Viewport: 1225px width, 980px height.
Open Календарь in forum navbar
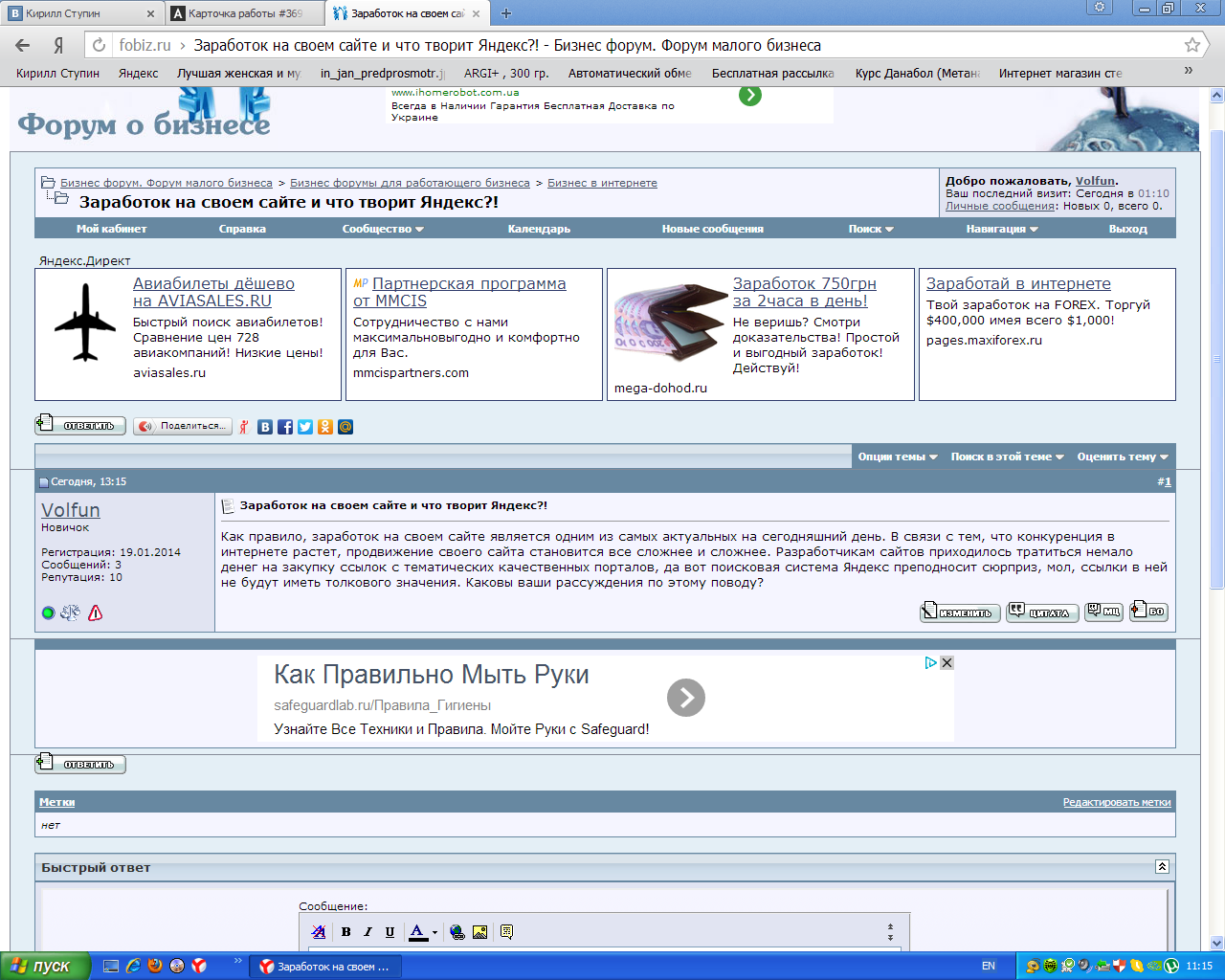pyautogui.click(x=539, y=229)
